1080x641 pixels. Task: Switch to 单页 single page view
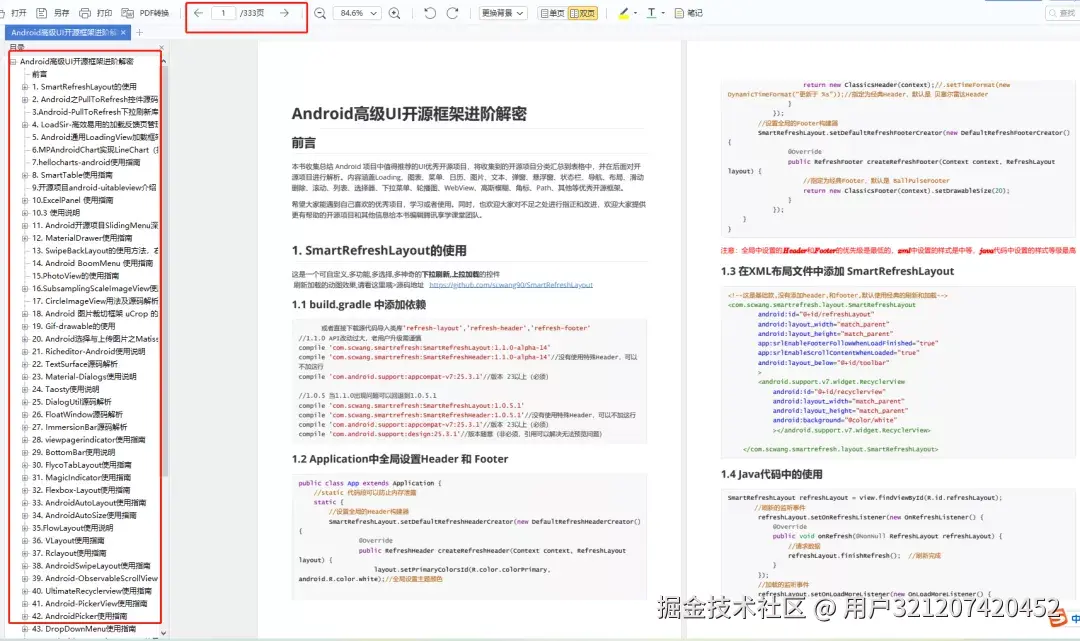pyautogui.click(x=552, y=13)
